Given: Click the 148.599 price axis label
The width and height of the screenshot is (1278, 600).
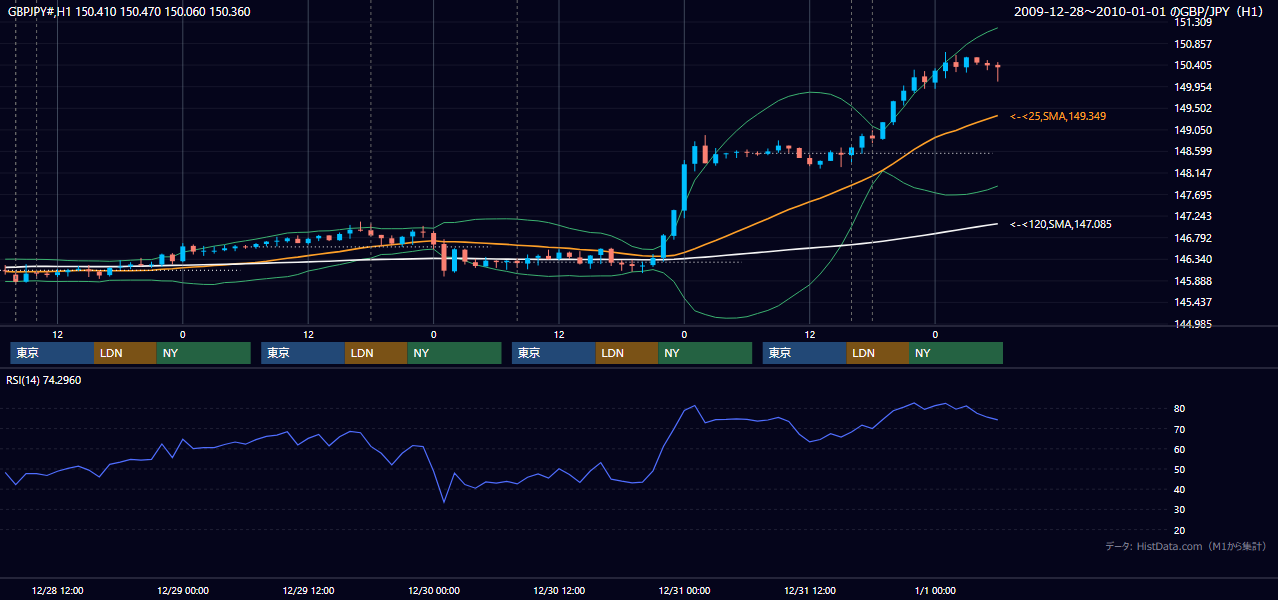Looking at the screenshot, I should (1193, 152).
